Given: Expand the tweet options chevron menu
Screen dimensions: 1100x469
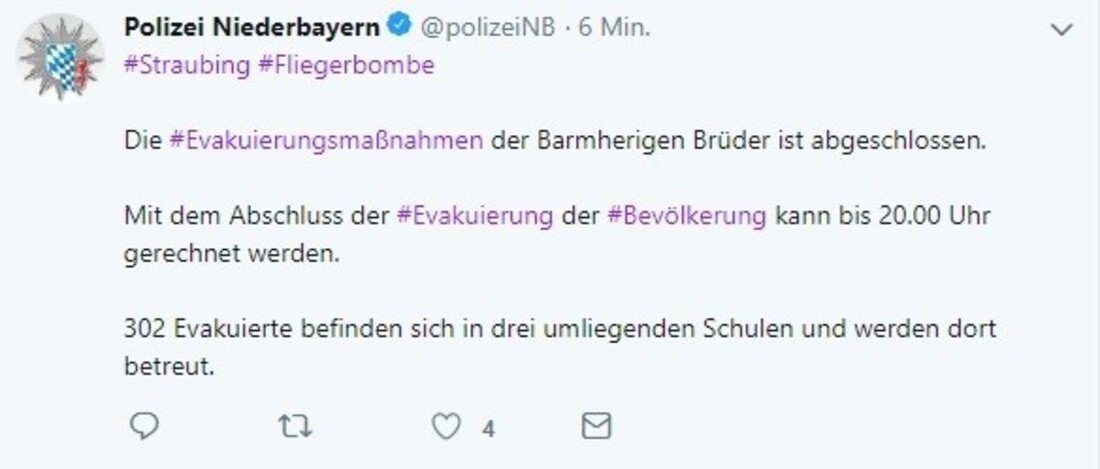Looking at the screenshot, I should point(1060,29).
